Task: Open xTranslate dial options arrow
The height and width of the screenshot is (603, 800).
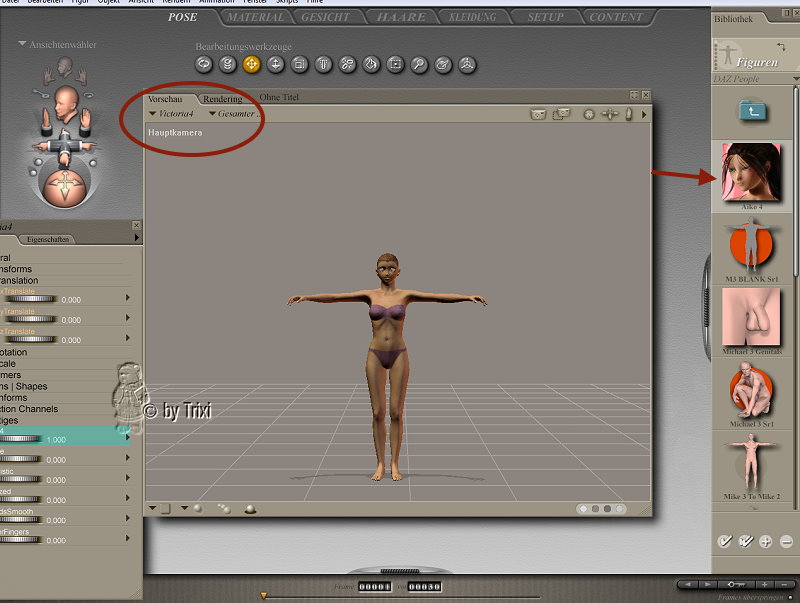Action: pyautogui.click(x=128, y=297)
